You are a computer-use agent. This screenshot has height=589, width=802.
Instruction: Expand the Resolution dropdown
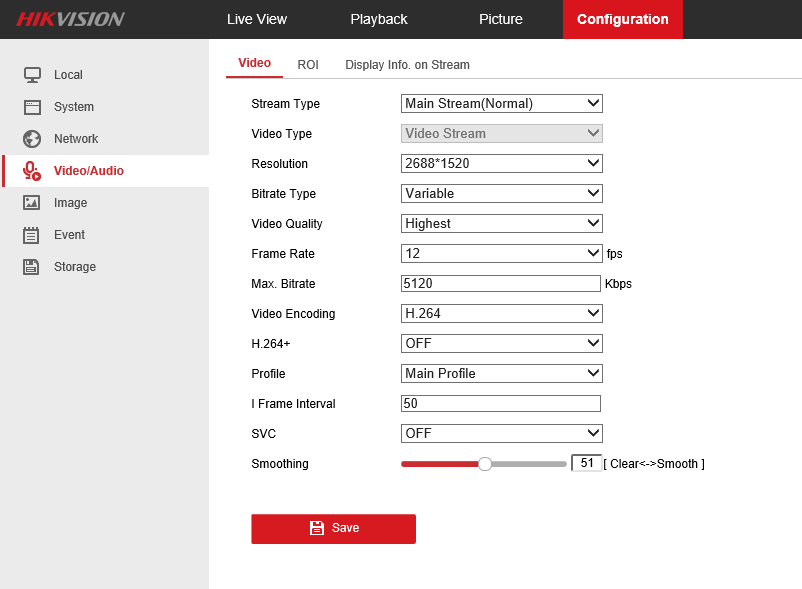click(501, 163)
